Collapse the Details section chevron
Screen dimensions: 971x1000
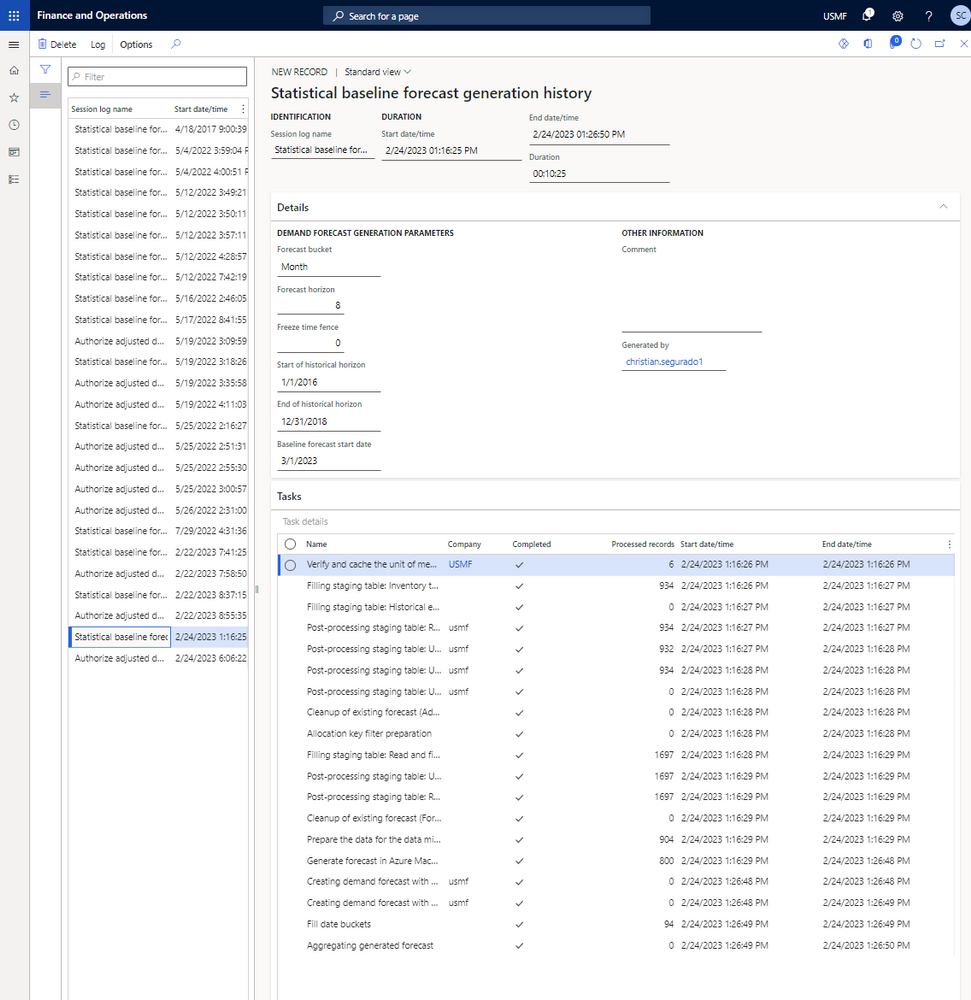[x=944, y=207]
